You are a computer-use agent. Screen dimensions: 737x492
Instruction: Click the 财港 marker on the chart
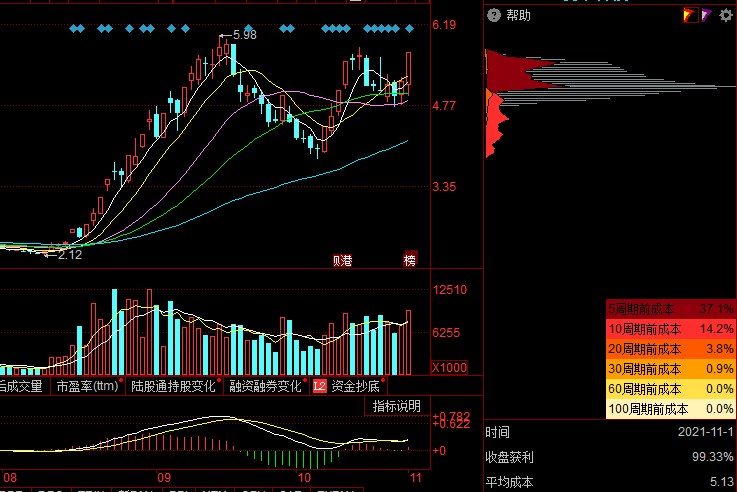click(343, 261)
